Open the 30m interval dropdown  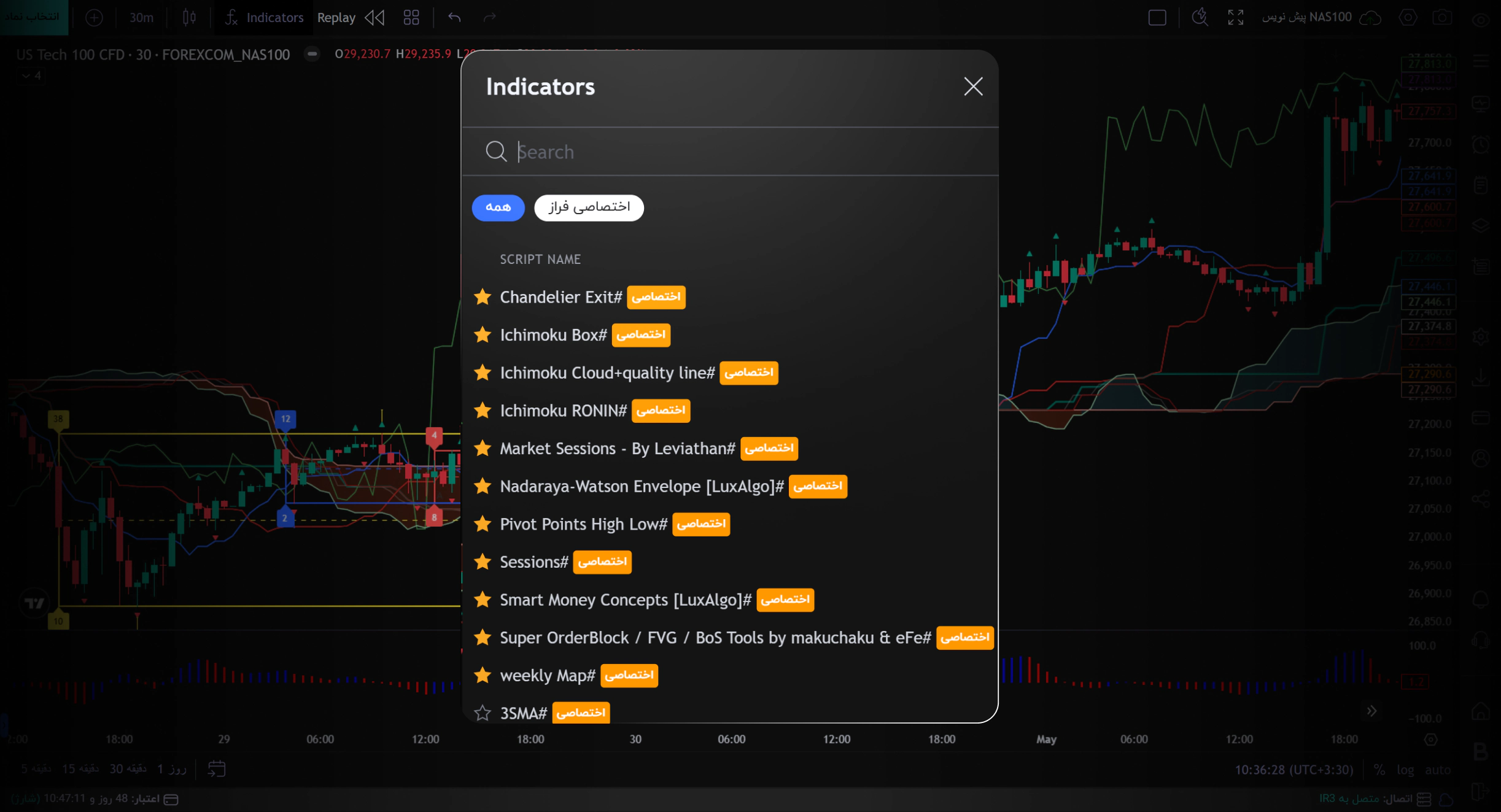pyautogui.click(x=141, y=18)
